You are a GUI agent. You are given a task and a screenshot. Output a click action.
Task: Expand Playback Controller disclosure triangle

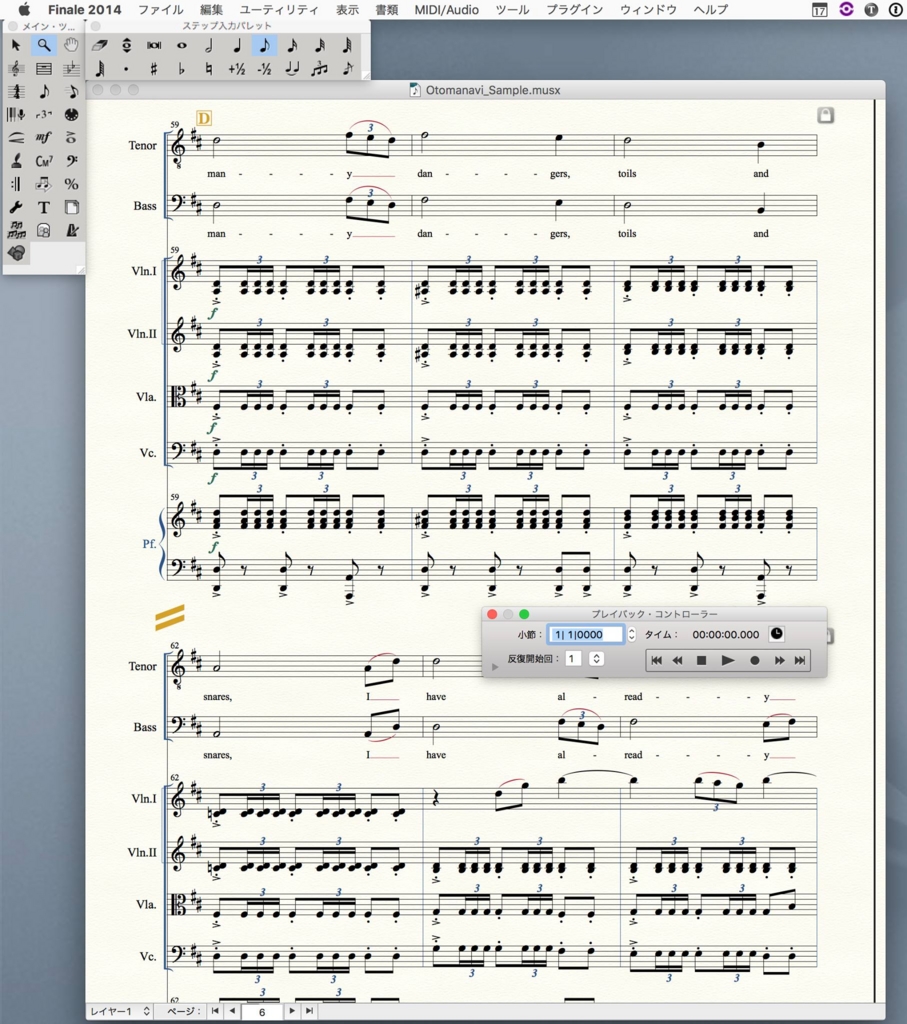click(495, 667)
